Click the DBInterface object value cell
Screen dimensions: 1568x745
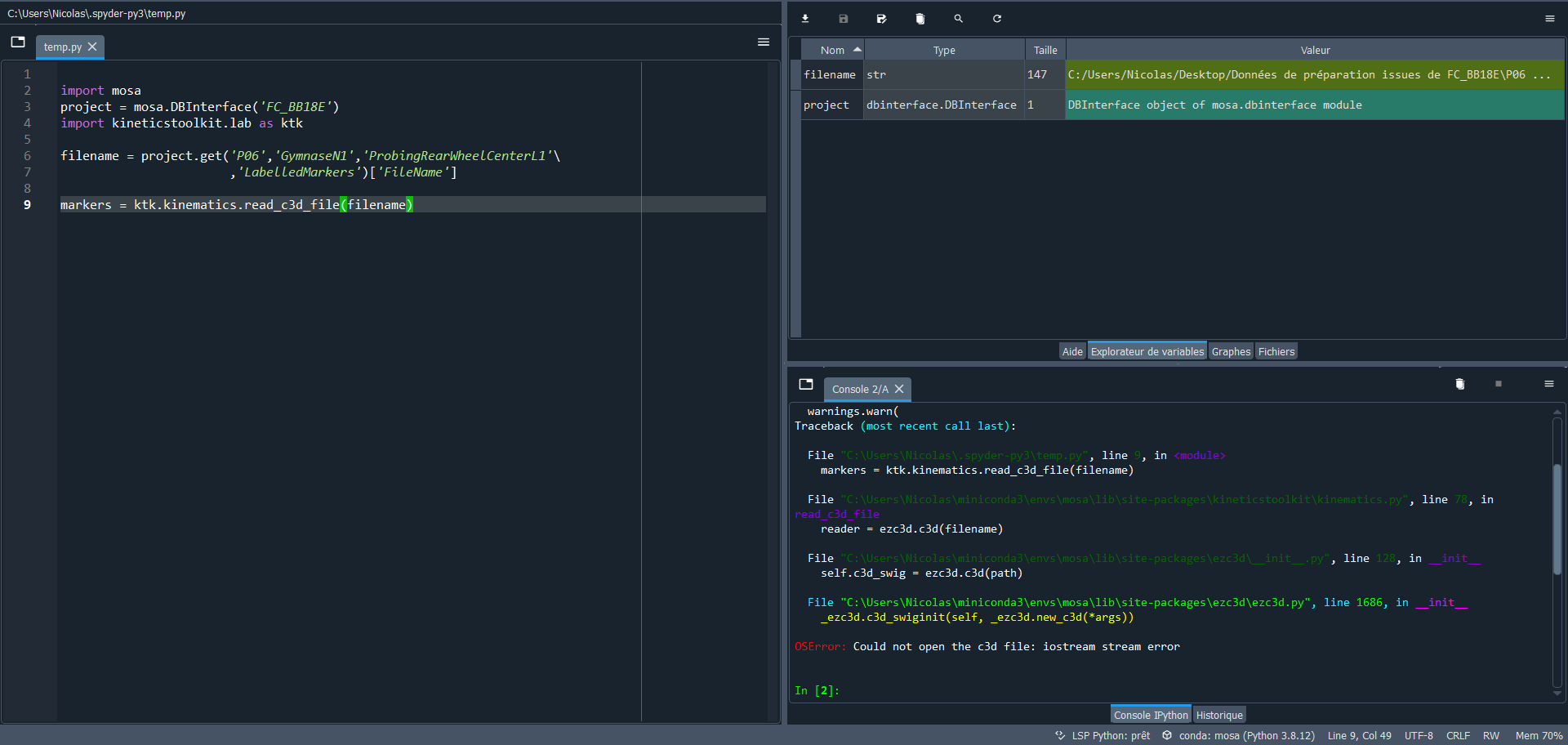click(1315, 105)
